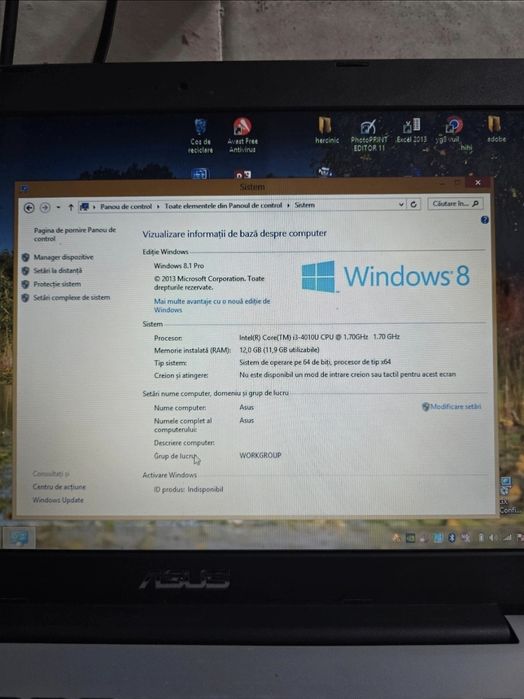Expand the address bar history dropdown

[x=401, y=205]
